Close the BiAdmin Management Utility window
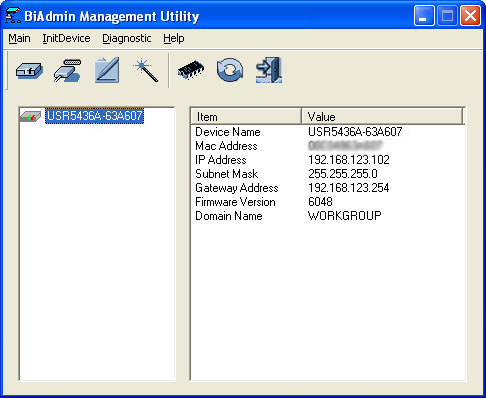This screenshot has width=486, height=398. click(x=470, y=15)
